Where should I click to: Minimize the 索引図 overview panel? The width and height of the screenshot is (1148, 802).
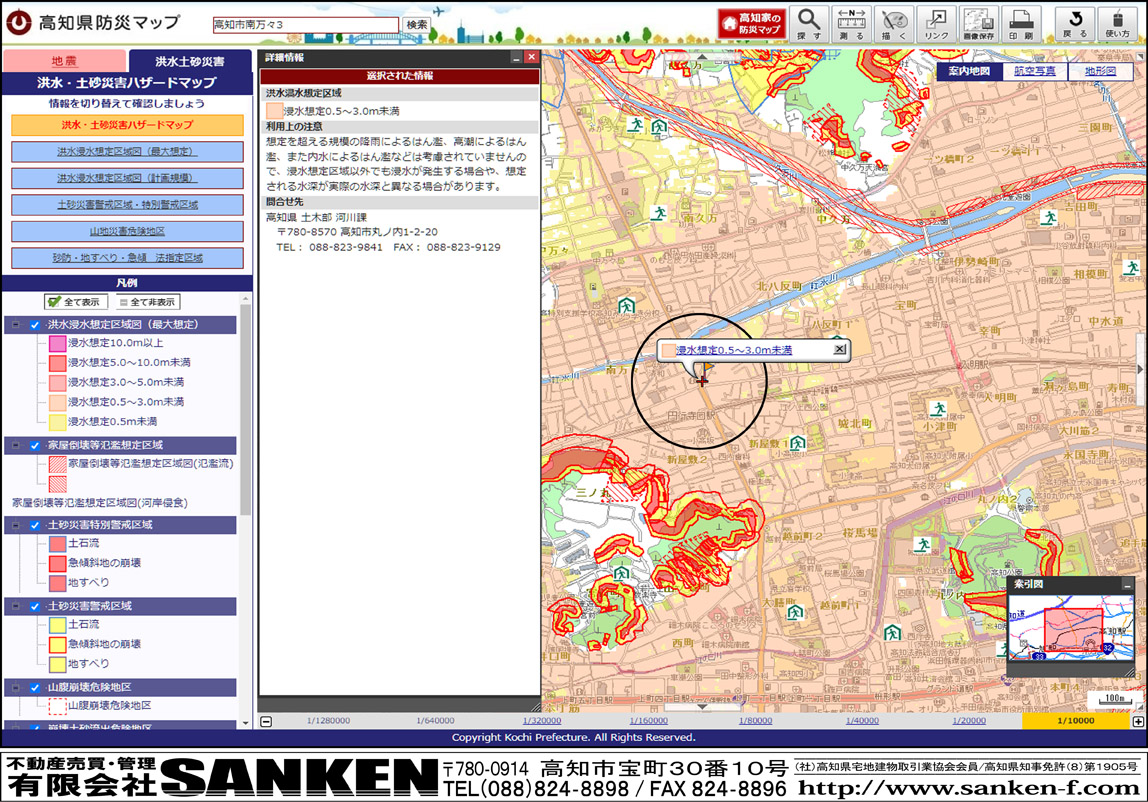(x=1127, y=584)
